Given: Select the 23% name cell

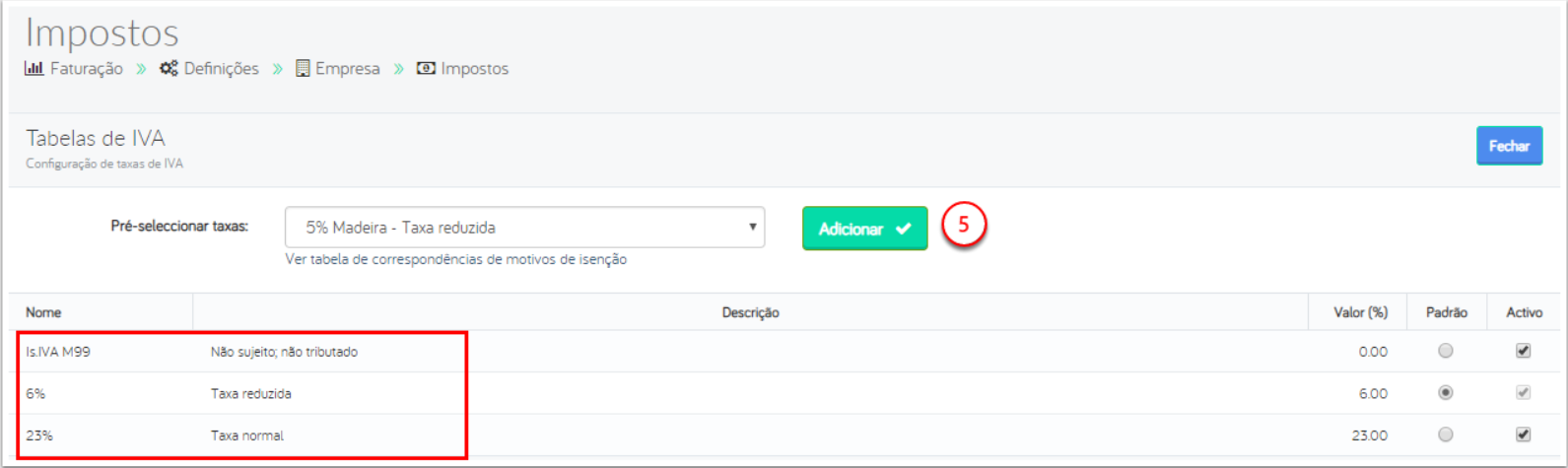Looking at the screenshot, I should coord(39,435).
